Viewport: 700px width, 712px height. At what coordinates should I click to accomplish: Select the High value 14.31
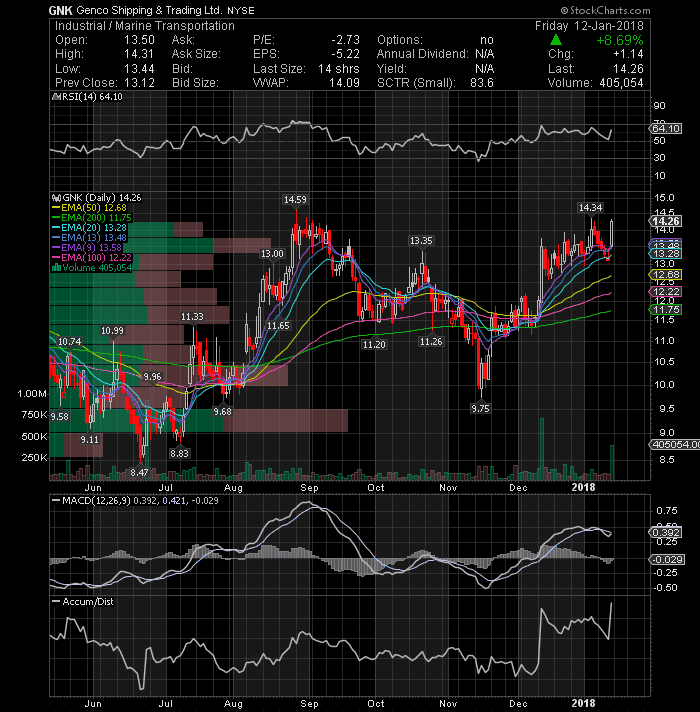click(139, 54)
